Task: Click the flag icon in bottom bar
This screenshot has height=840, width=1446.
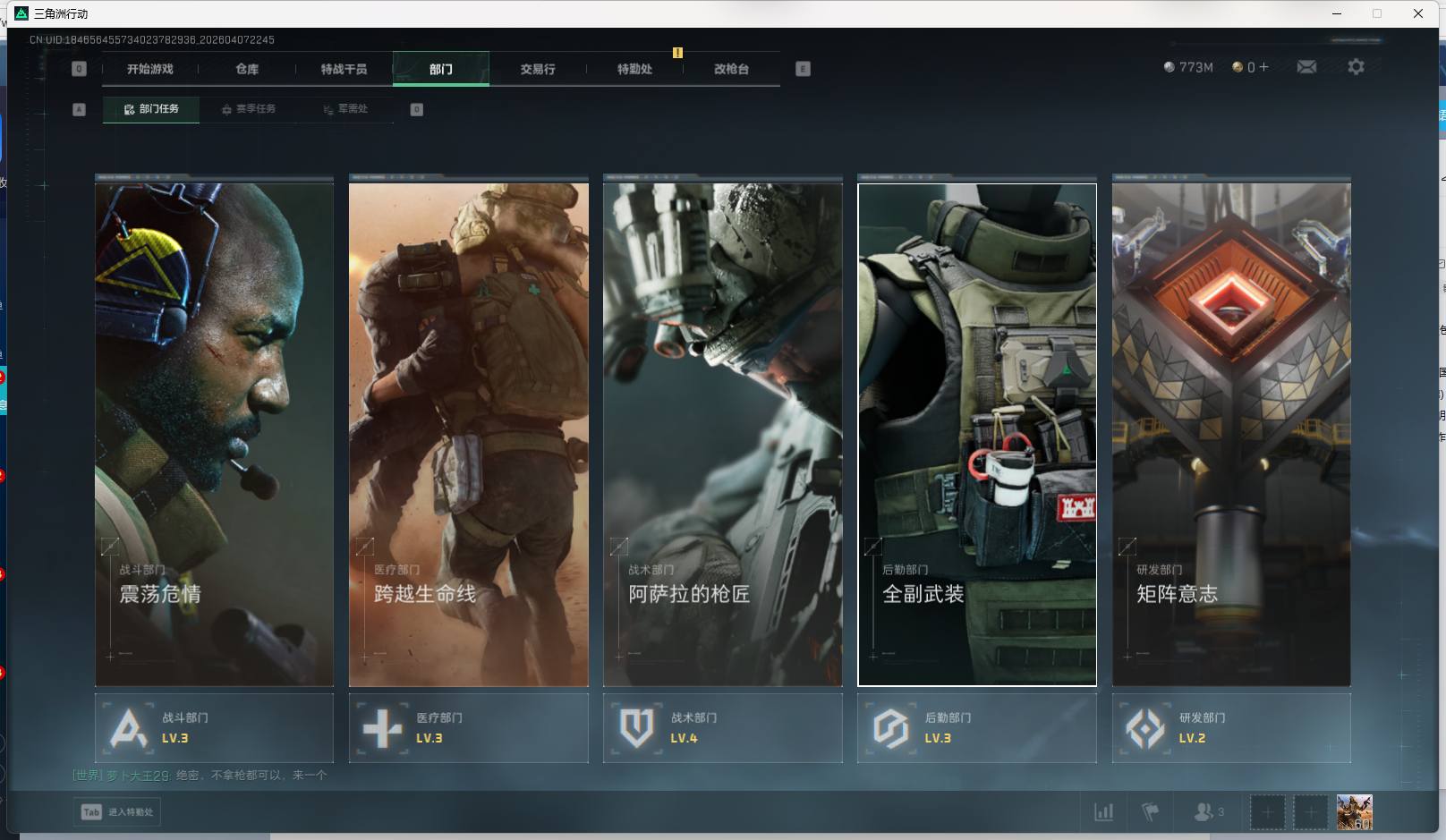Action: coord(1151,812)
